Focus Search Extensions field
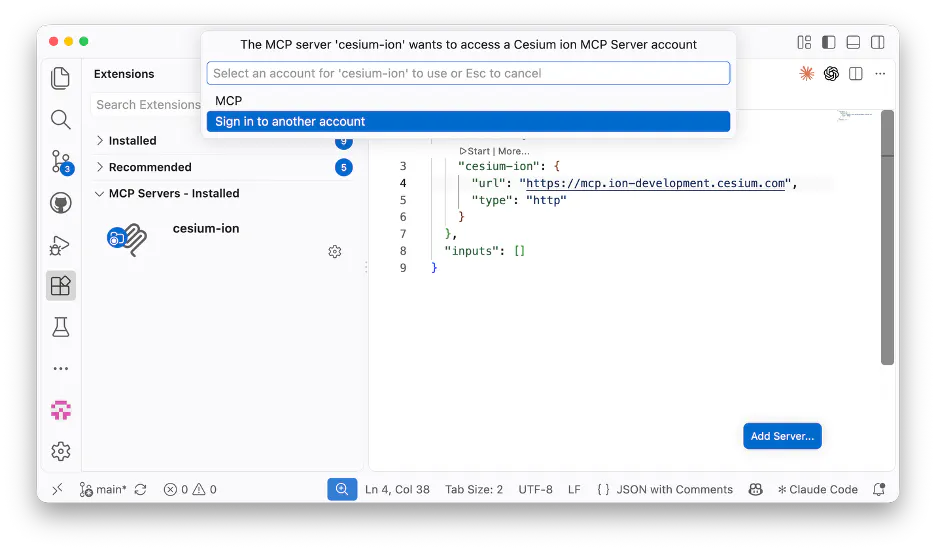The height and width of the screenshot is (552, 936). (149, 105)
